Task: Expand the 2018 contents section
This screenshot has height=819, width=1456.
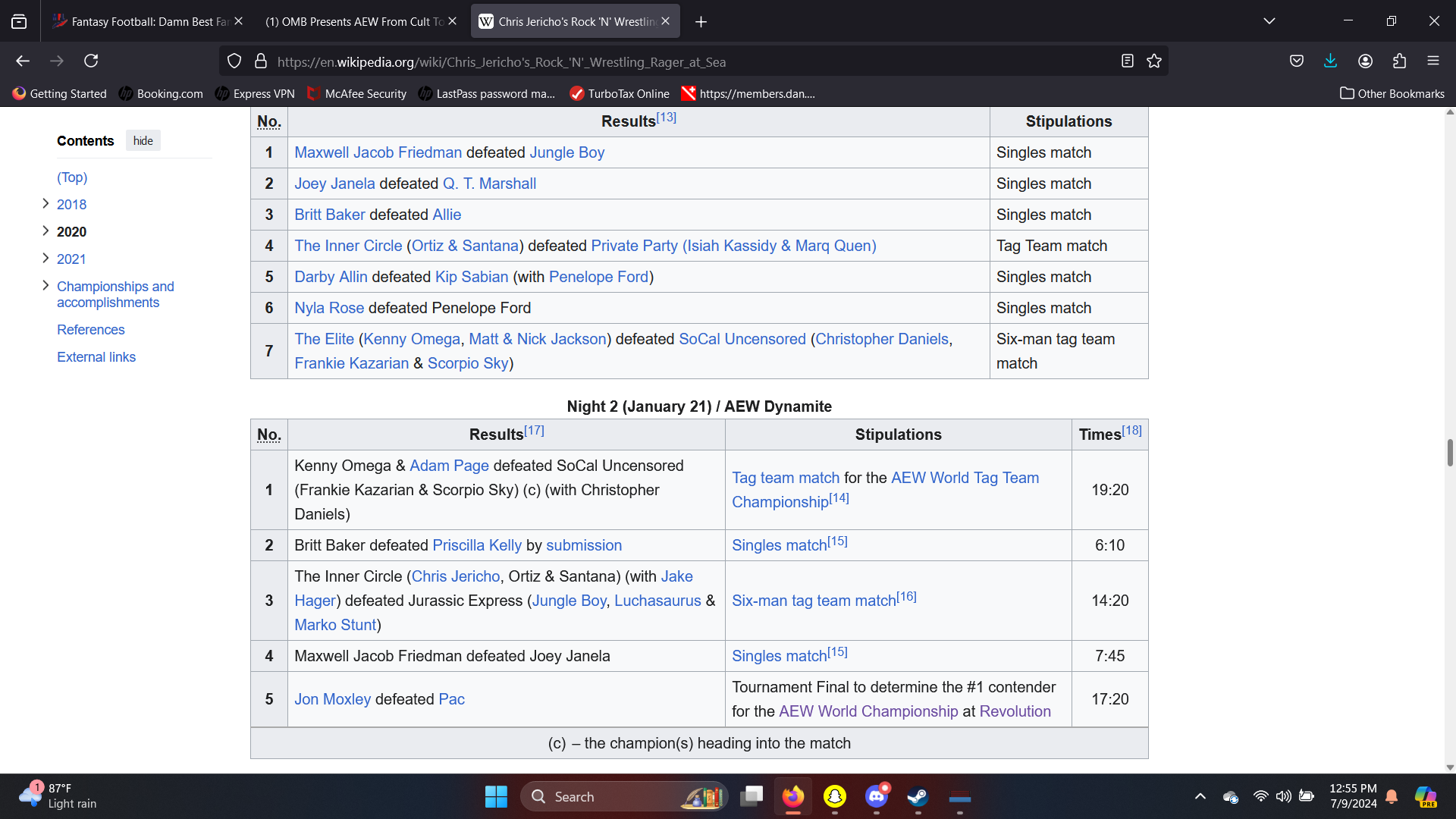Action: pos(45,203)
